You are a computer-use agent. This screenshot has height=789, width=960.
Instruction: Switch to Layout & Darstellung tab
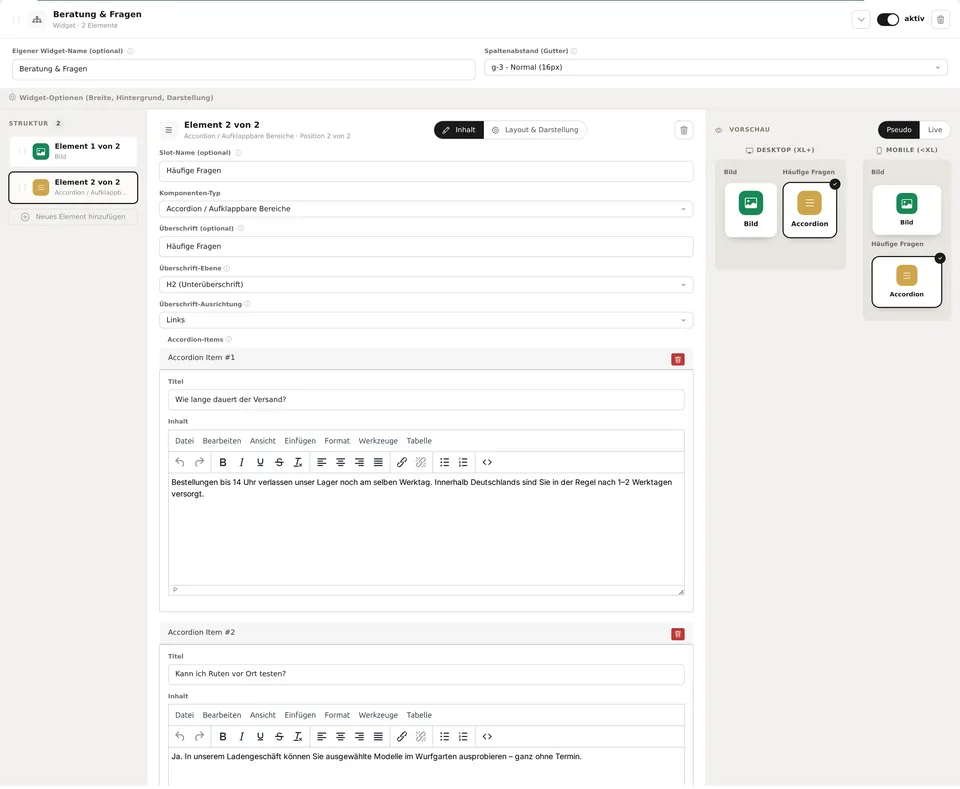point(535,130)
